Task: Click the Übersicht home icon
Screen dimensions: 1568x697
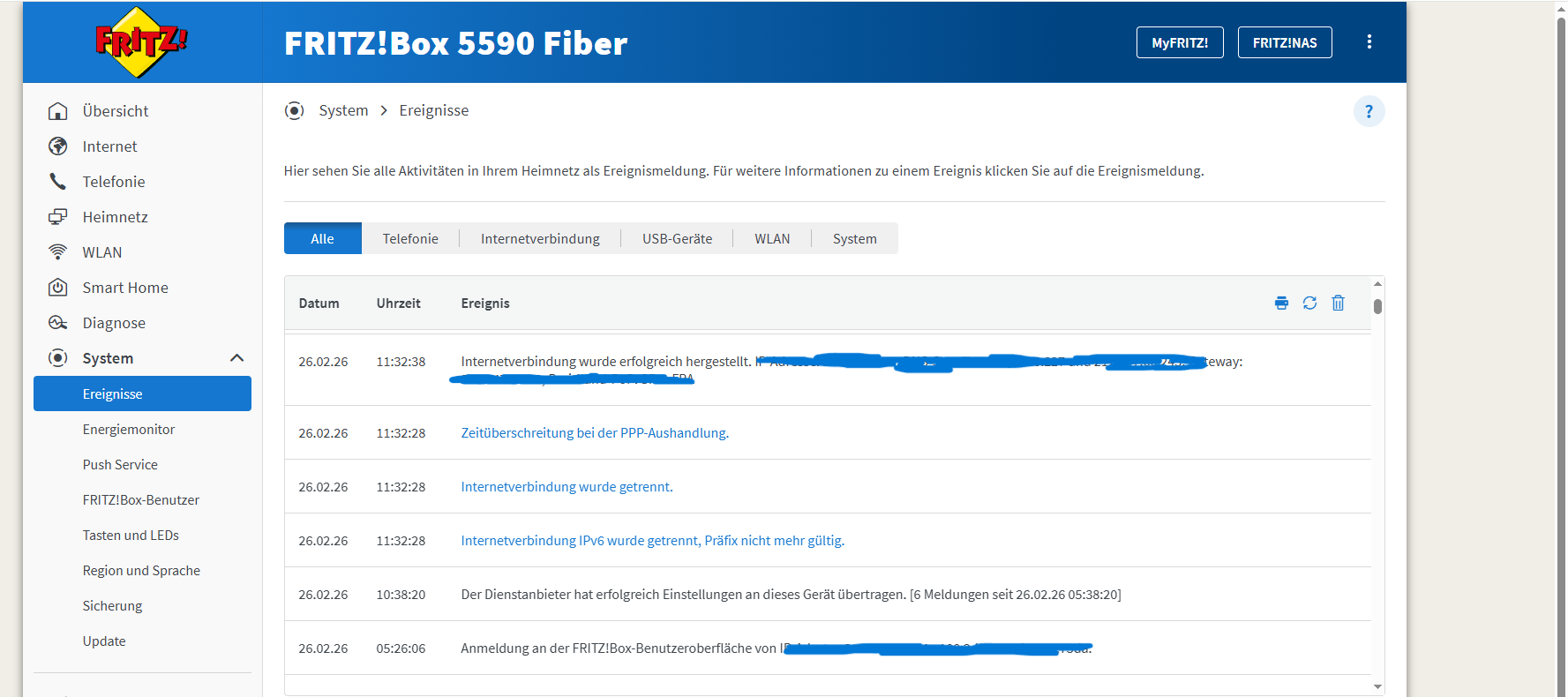Action: [x=58, y=111]
